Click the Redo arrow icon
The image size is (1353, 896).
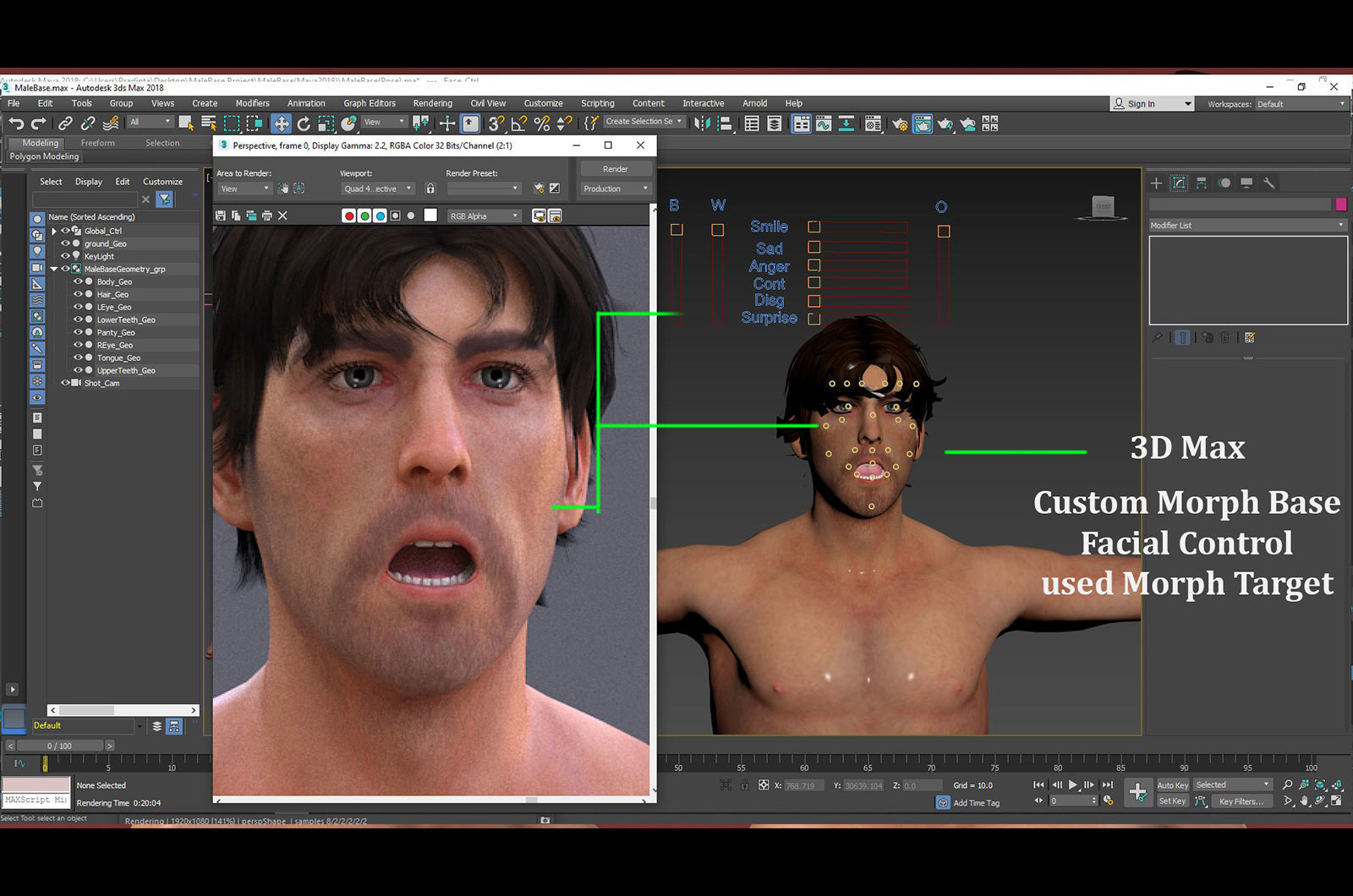[x=38, y=123]
